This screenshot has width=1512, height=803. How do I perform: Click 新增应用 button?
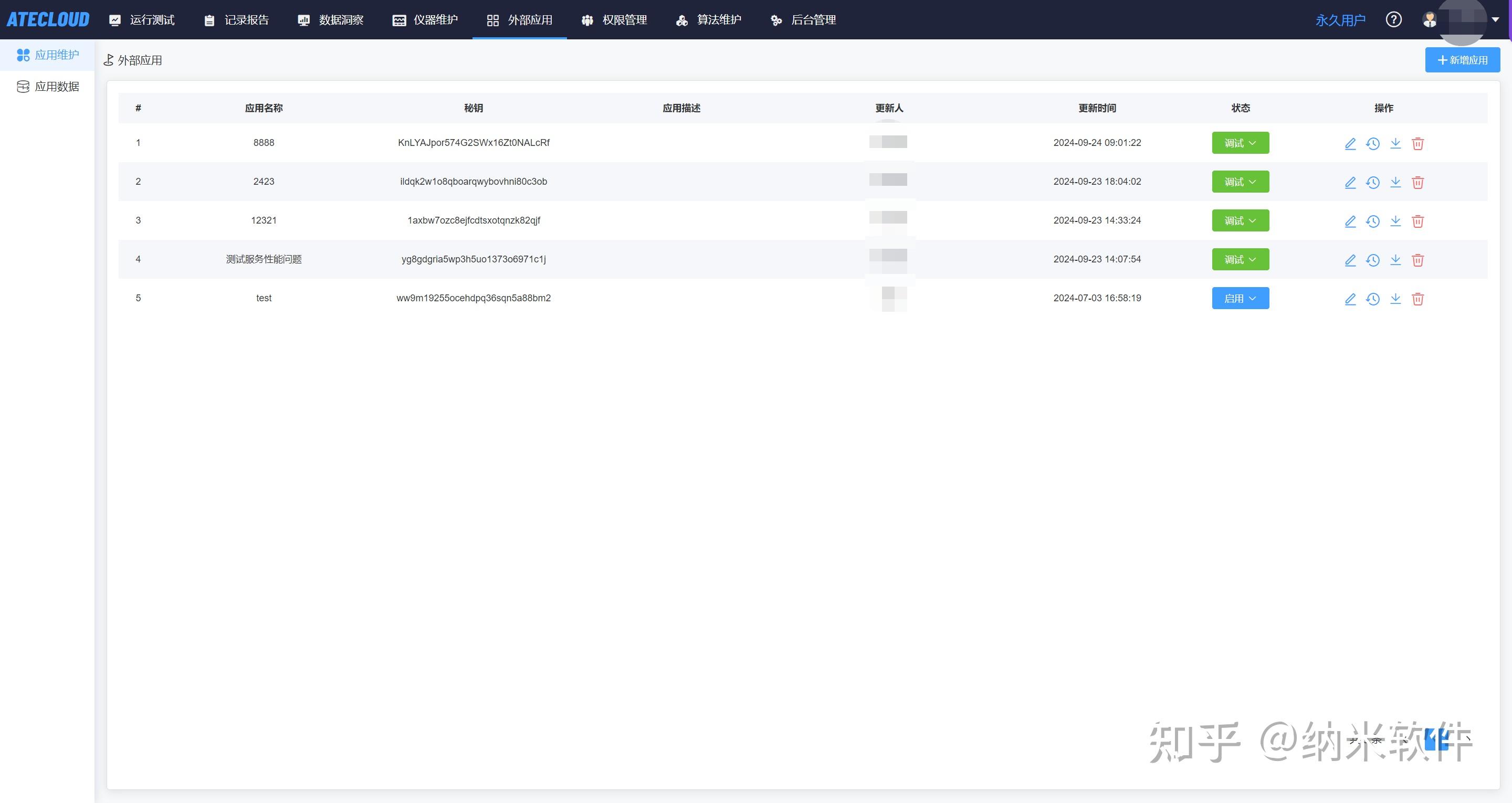coord(1462,60)
